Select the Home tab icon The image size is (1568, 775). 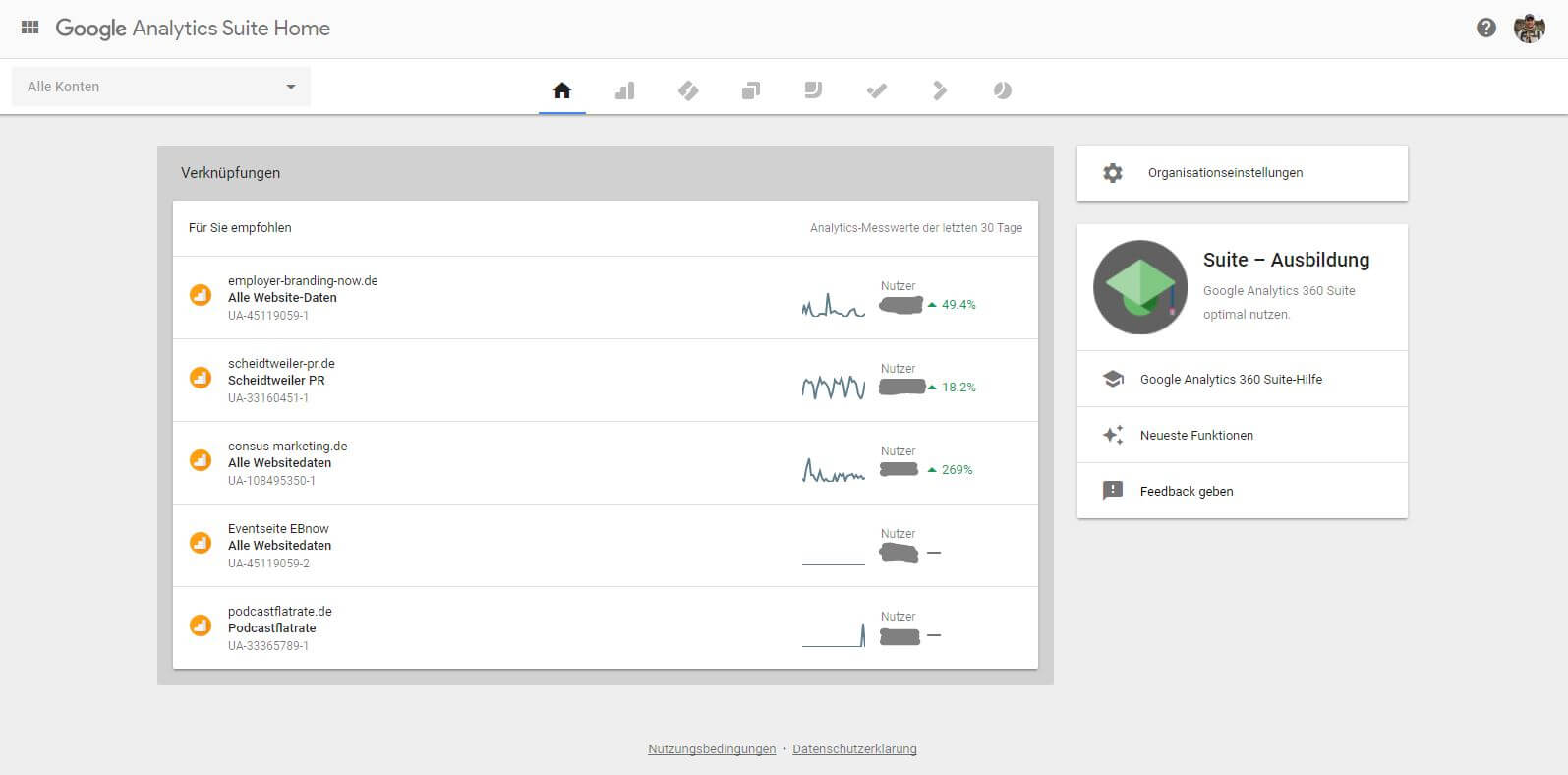click(562, 90)
